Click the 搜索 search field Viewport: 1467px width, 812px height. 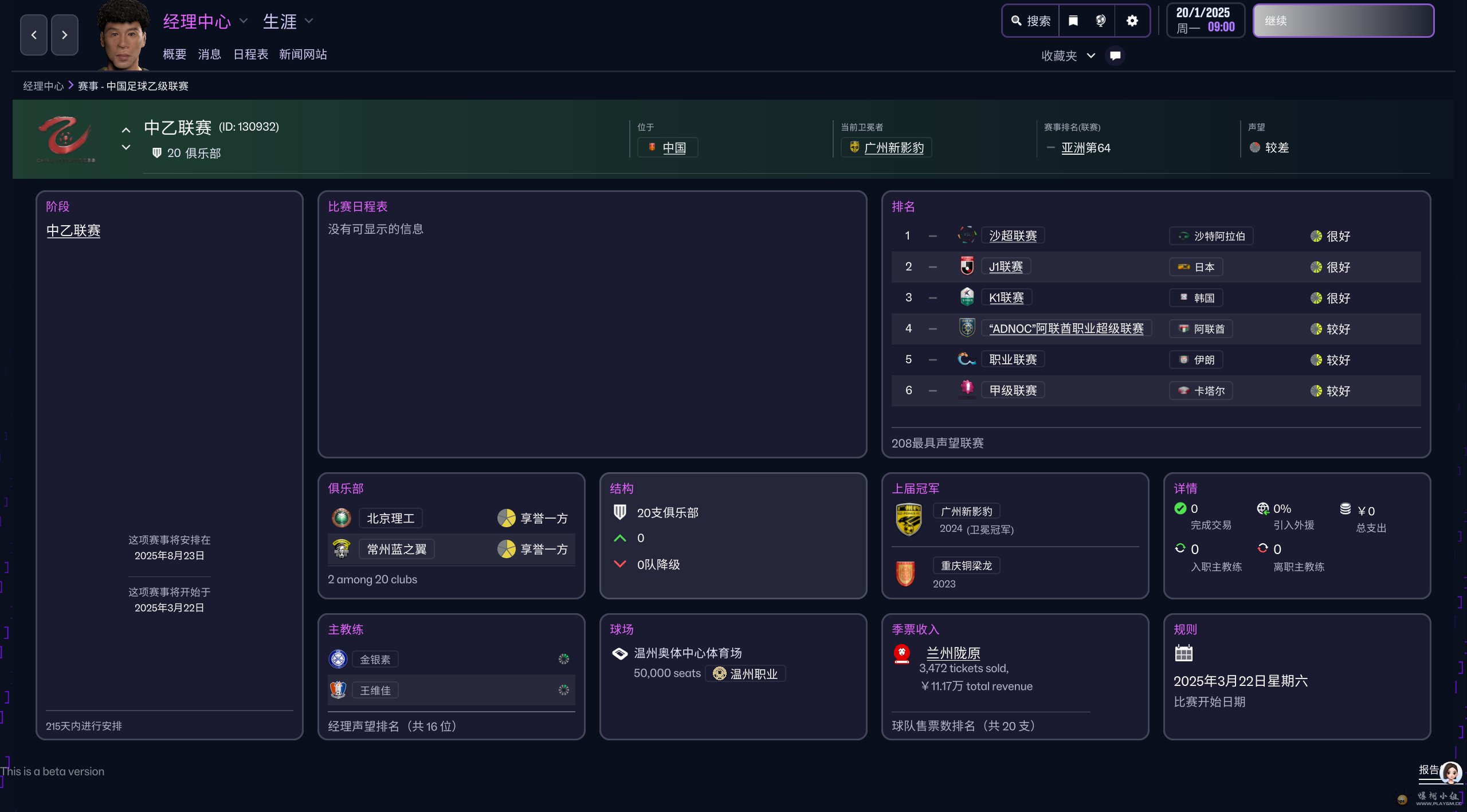[1030, 21]
